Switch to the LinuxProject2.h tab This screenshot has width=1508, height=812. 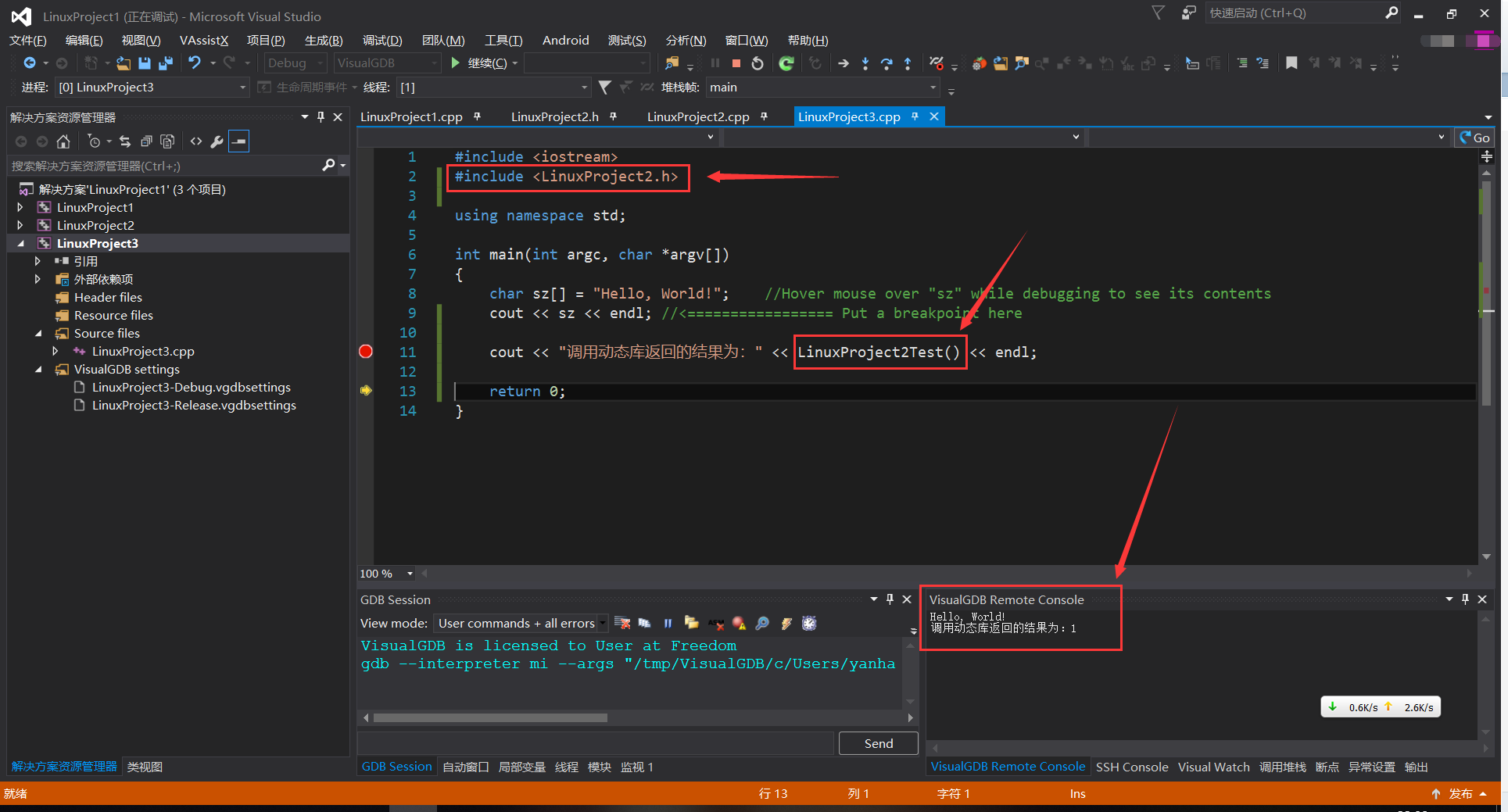pos(555,116)
